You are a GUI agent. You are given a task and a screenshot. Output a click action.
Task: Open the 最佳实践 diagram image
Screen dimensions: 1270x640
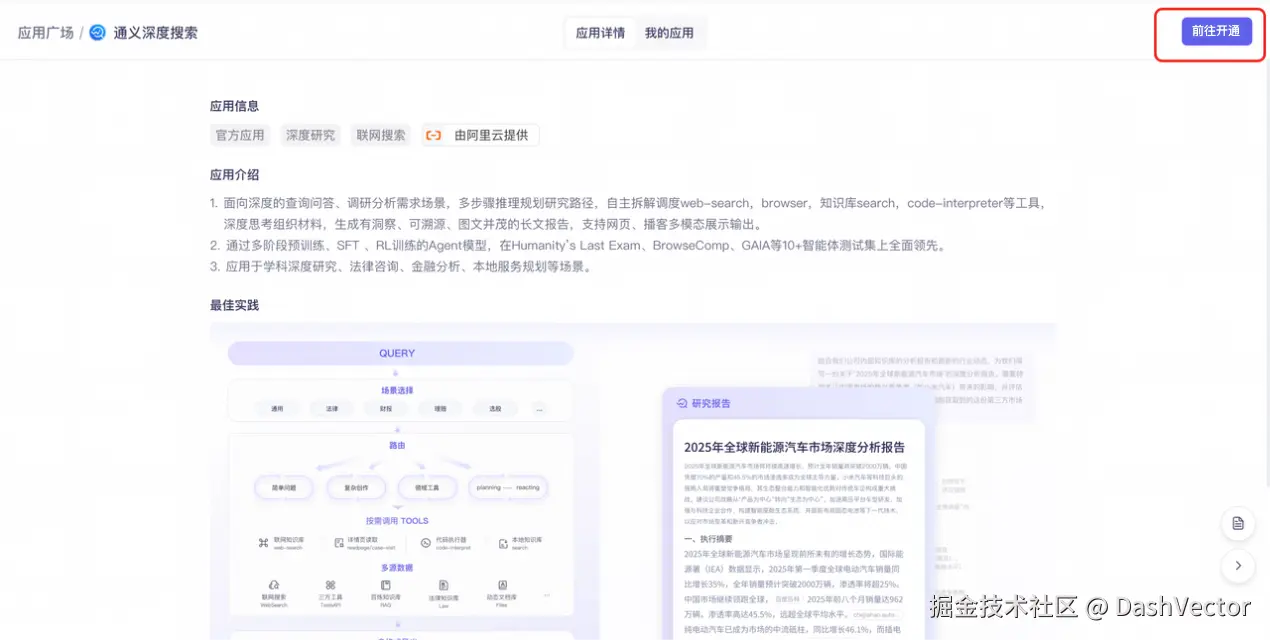[x=633, y=481]
